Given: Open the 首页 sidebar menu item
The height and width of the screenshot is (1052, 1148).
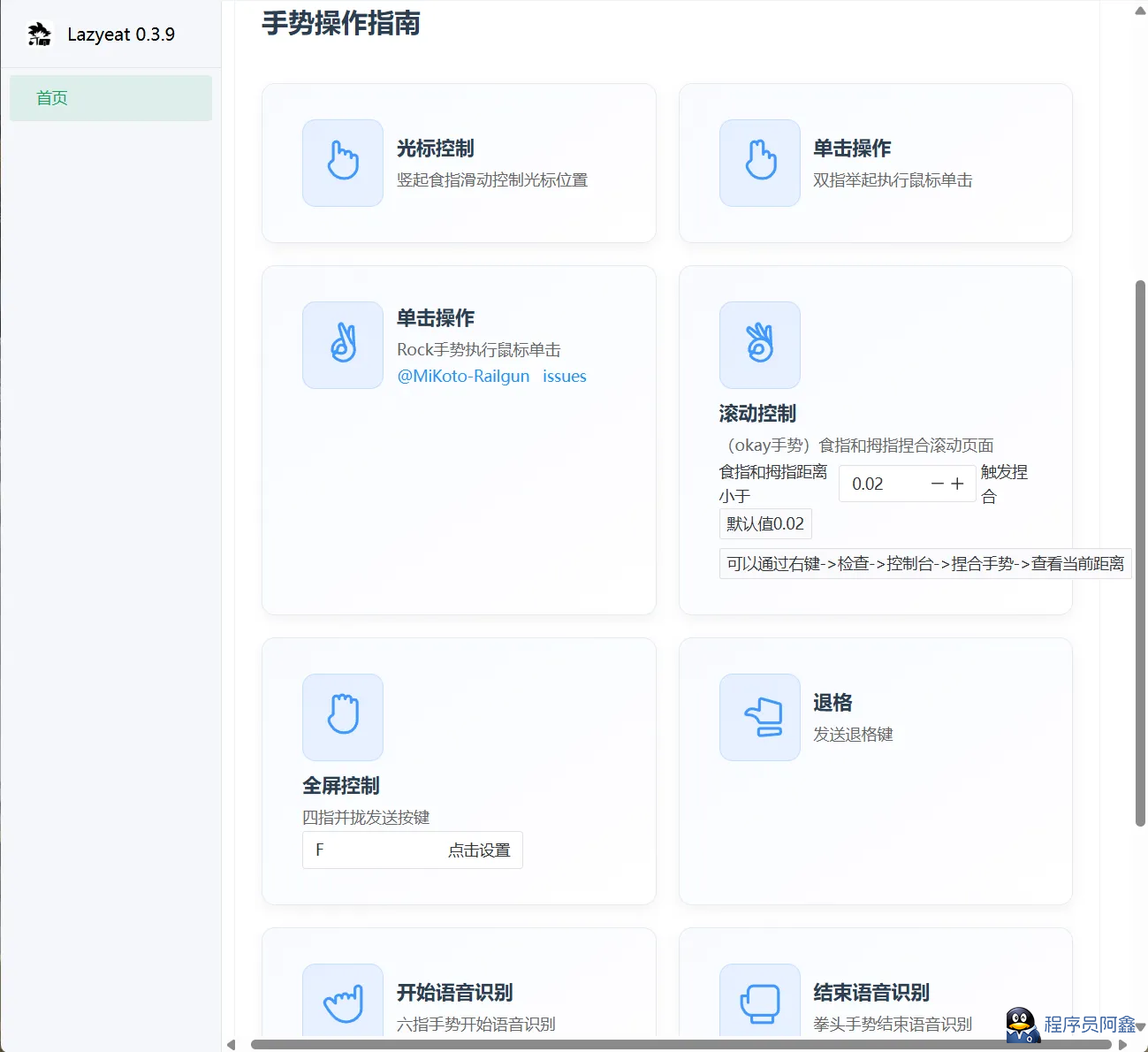Looking at the screenshot, I should click(x=110, y=98).
